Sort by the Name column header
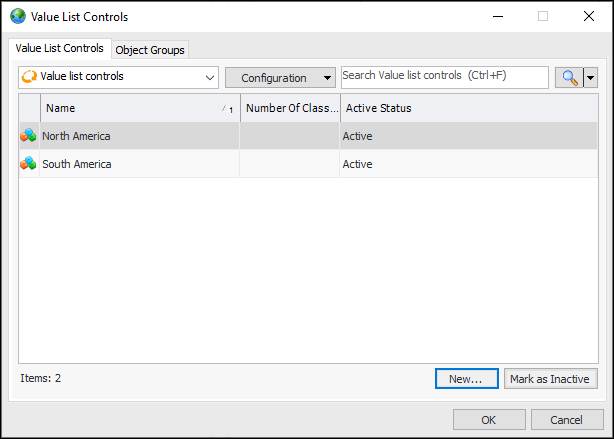Image resolution: width=614 pixels, height=439 pixels. pos(130,108)
